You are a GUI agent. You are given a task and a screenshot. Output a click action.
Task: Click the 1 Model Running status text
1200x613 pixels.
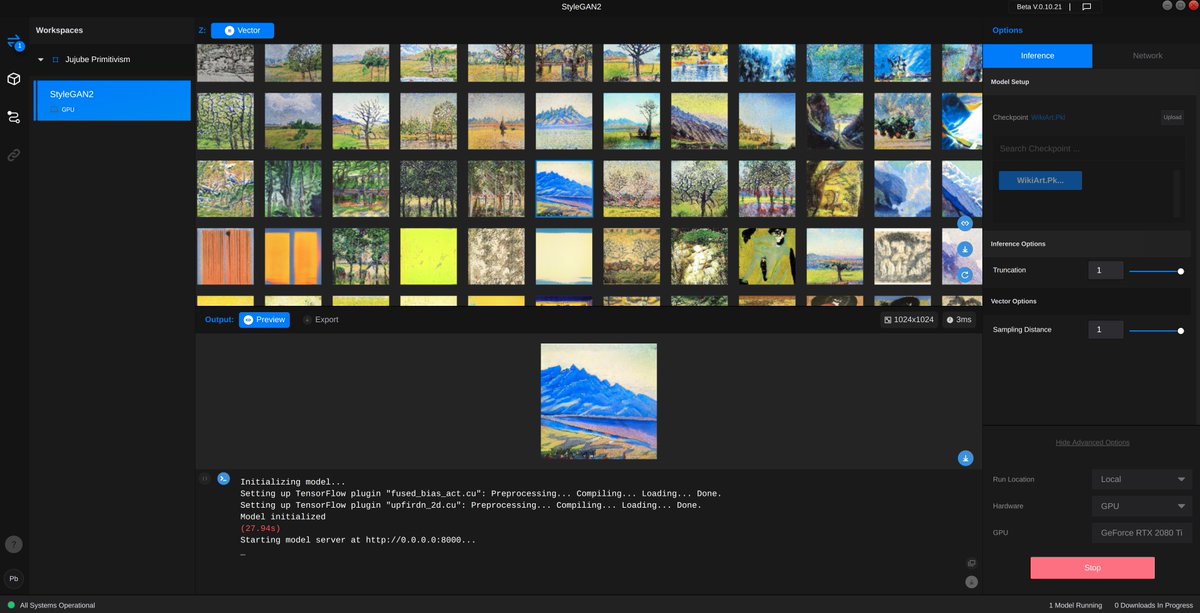pyautogui.click(x=1075, y=605)
